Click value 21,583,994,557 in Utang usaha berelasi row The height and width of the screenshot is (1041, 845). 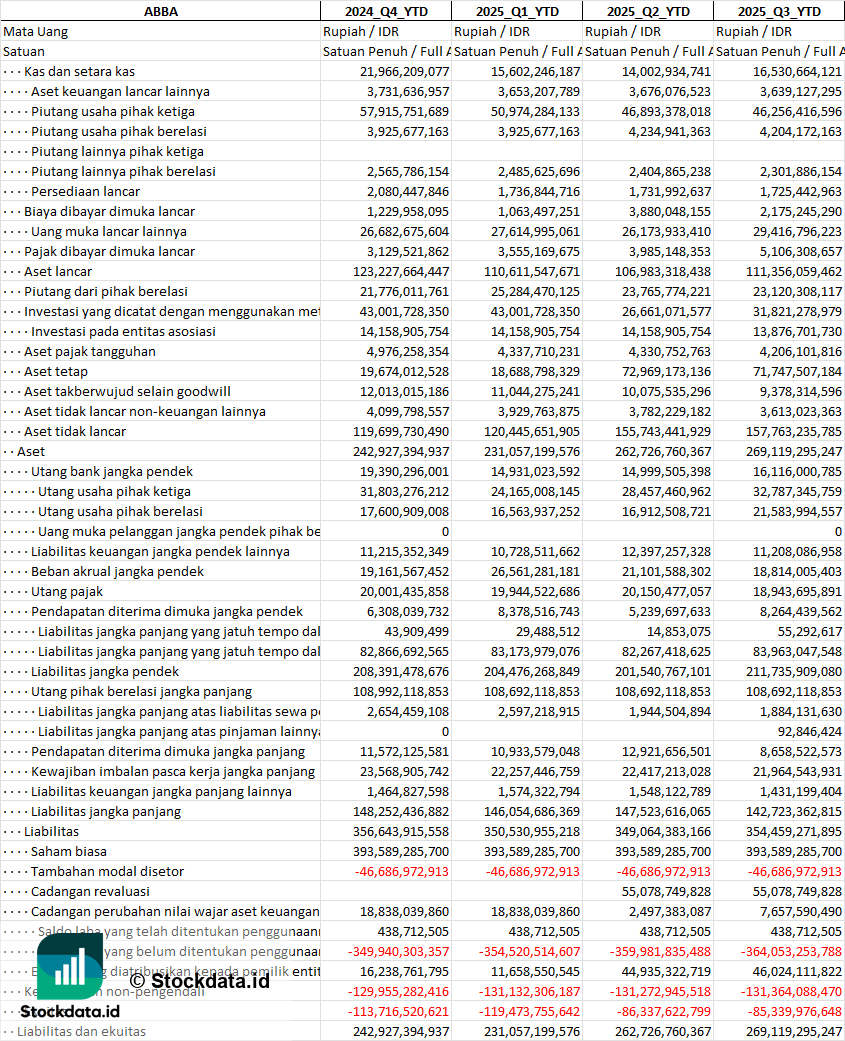click(x=797, y=511)
